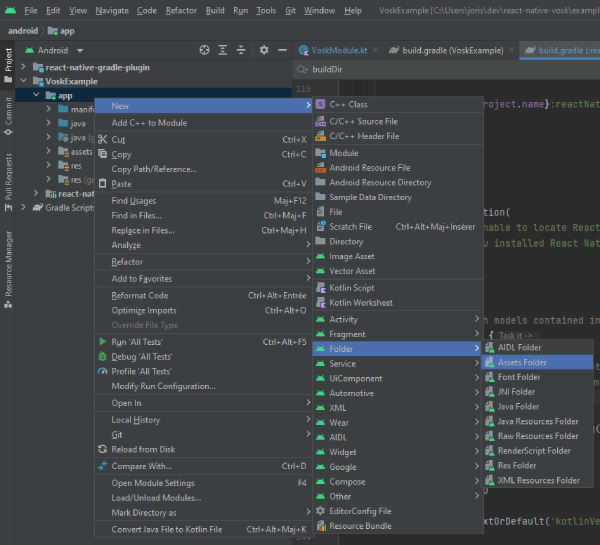Expand the assets folder tree node
The height and width of the screenshot is (545, 600).
49,151
